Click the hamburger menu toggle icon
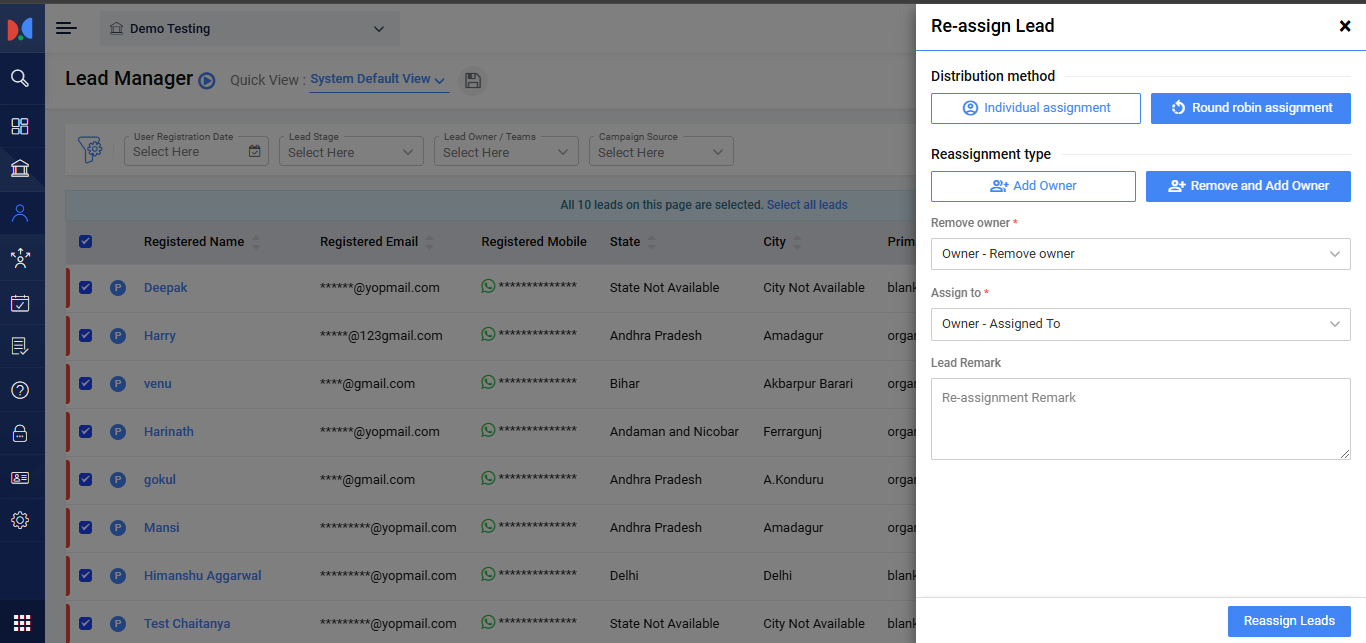1366x643 pixels. (66, 28)
